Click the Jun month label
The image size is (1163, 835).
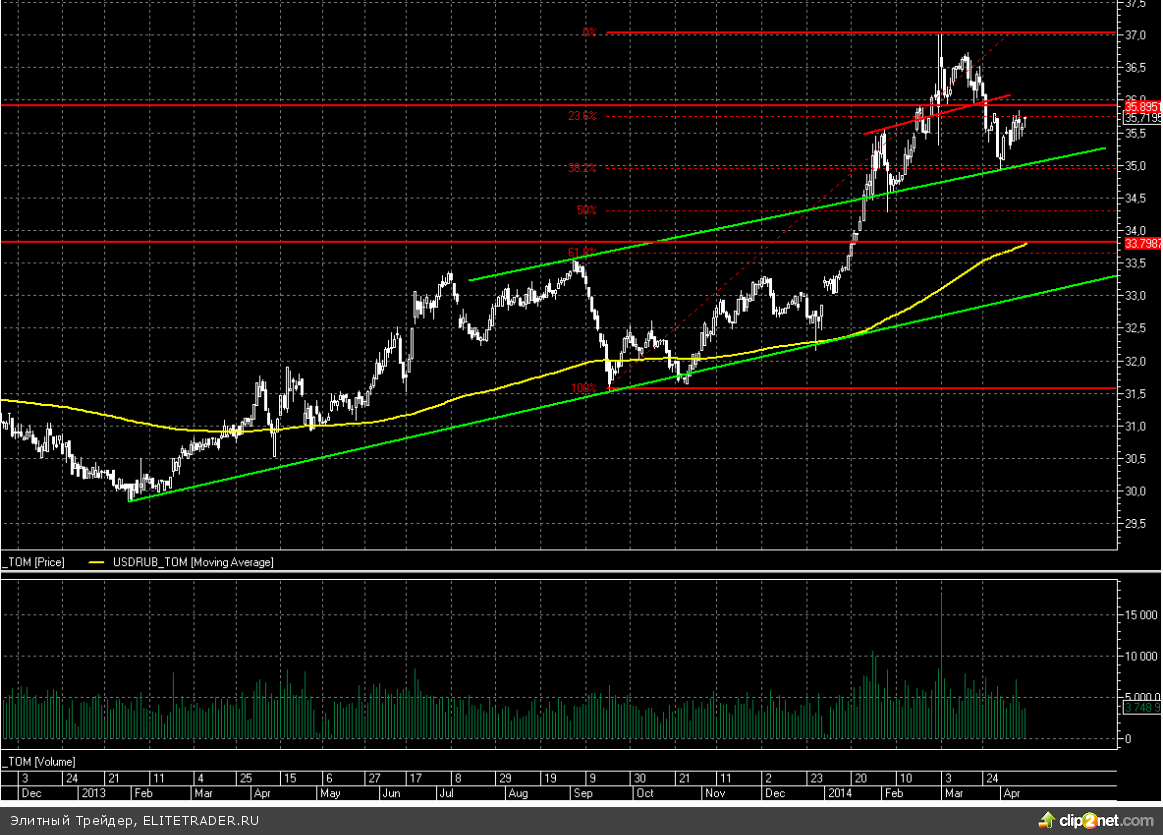pos(391,793)
